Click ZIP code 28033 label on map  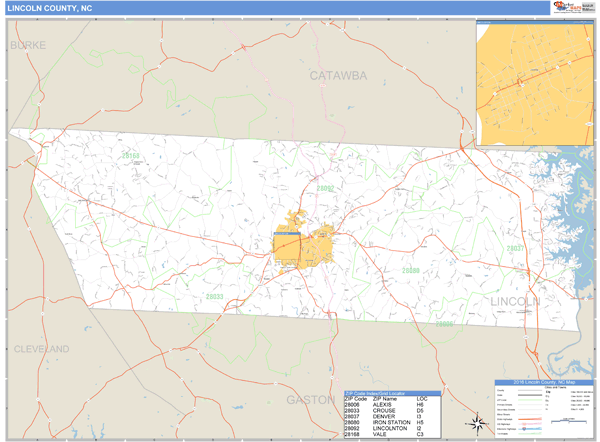214,296
